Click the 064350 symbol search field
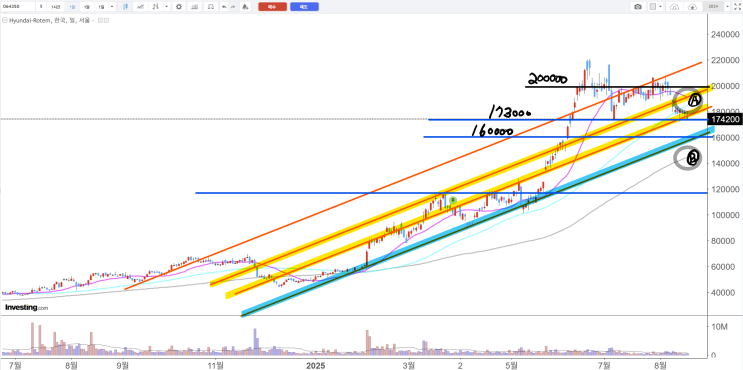Screen dimensions: 743x370 click(18, 7)
